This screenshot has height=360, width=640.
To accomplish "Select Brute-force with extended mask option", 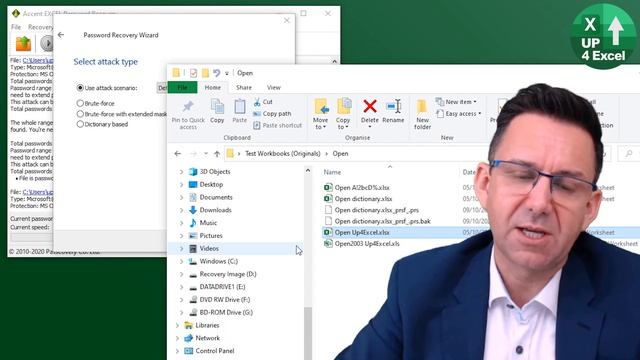I will pos(80,114).
